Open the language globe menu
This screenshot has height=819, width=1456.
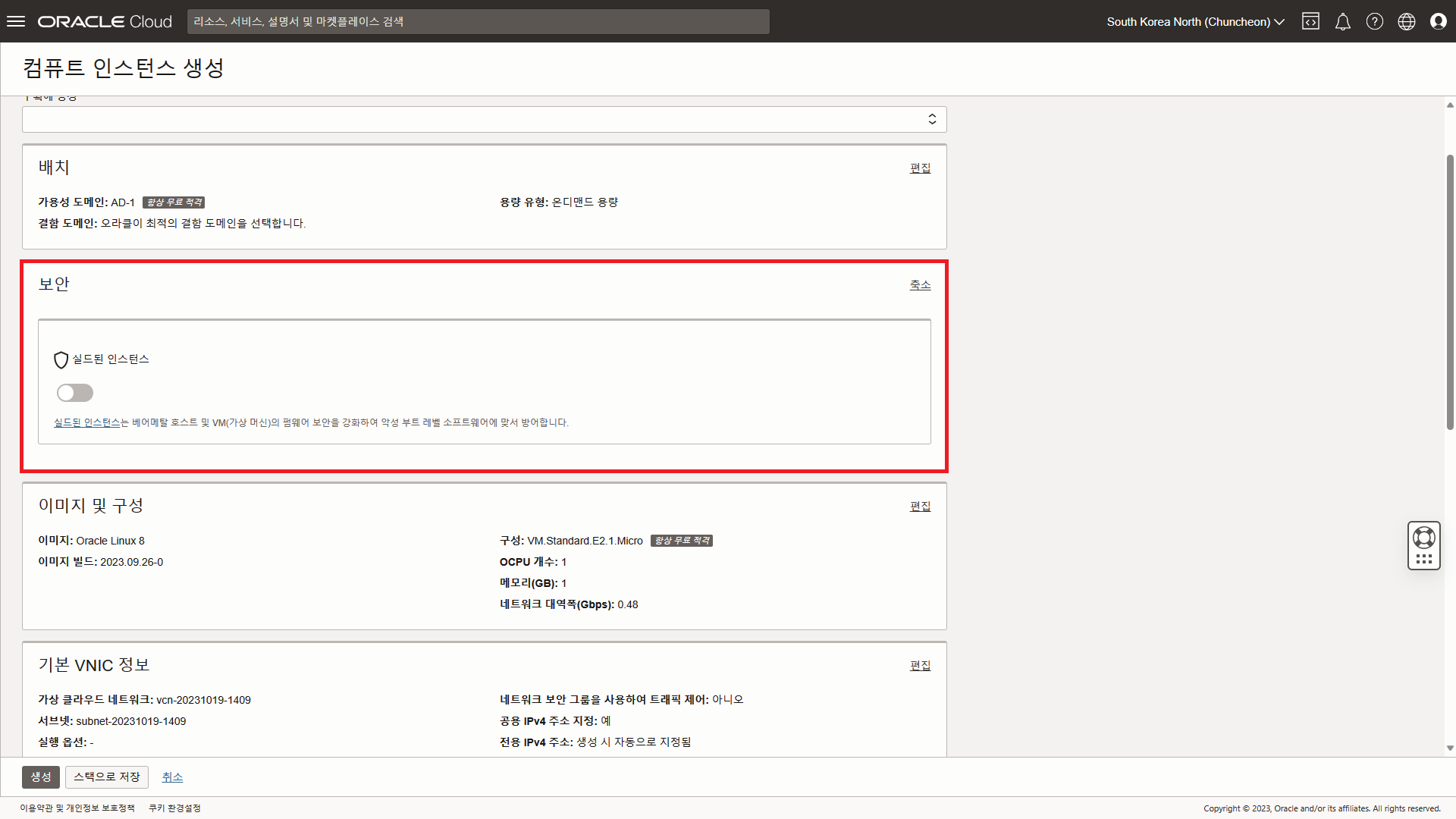(1406, 21)
